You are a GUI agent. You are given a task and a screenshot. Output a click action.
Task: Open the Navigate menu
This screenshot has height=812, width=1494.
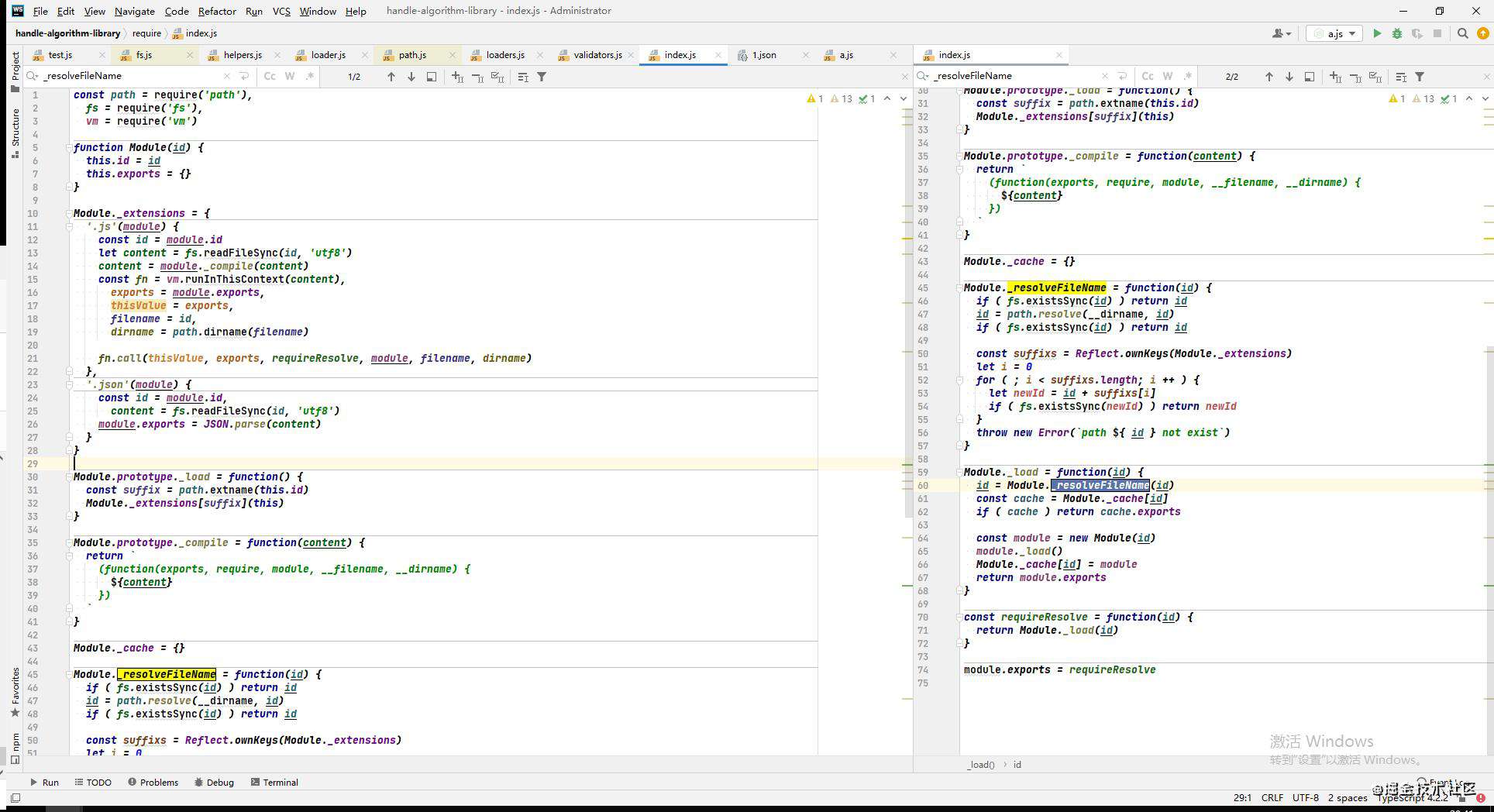(x=134, y=11)
